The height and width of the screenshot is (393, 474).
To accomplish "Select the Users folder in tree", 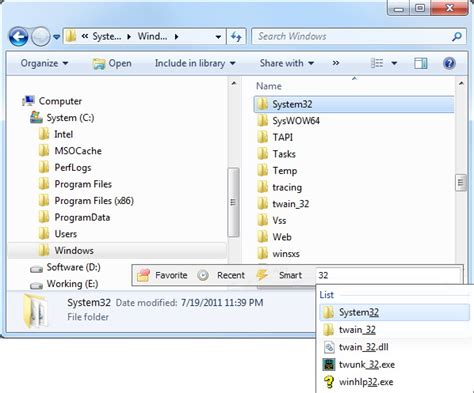I will point(58,234).
